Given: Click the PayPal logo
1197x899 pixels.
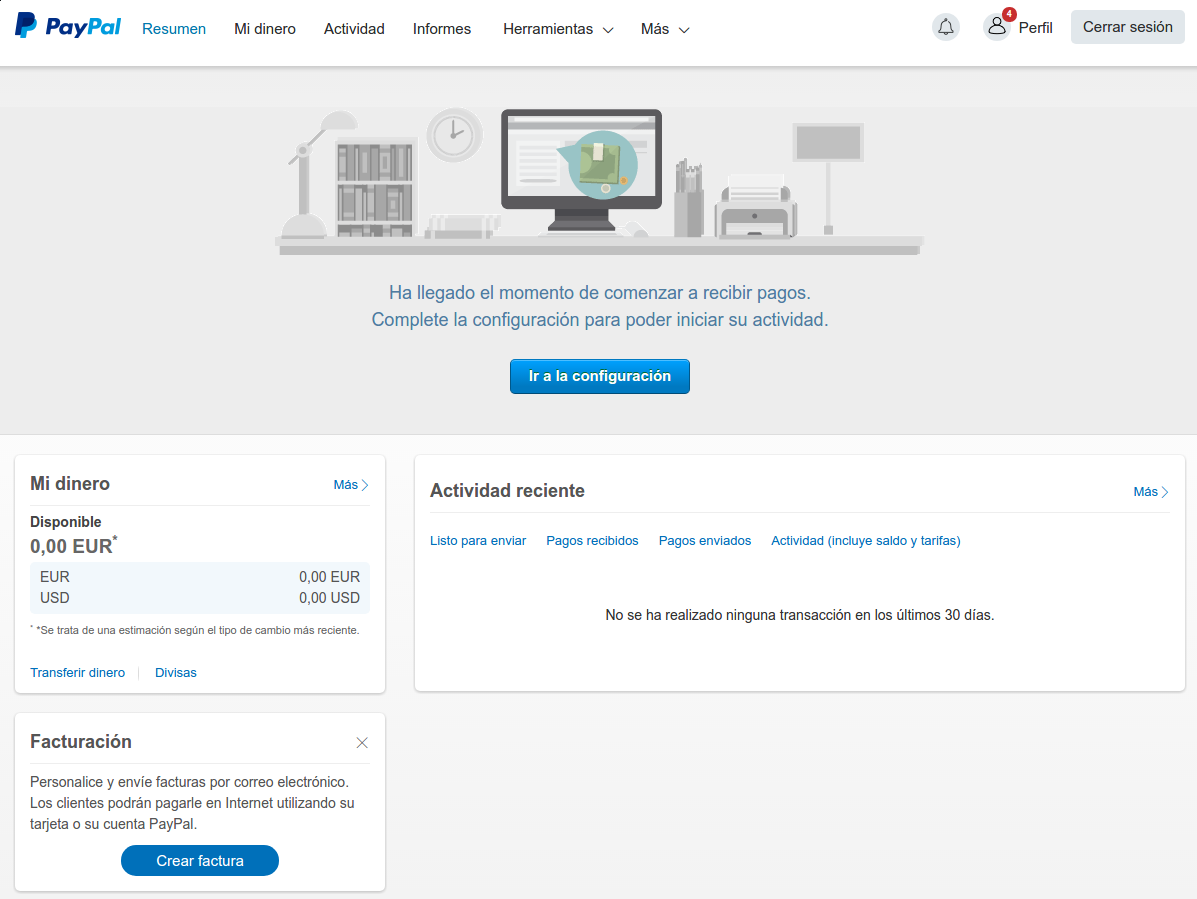Looking at the screenshot, I should (x=68, y=26).
